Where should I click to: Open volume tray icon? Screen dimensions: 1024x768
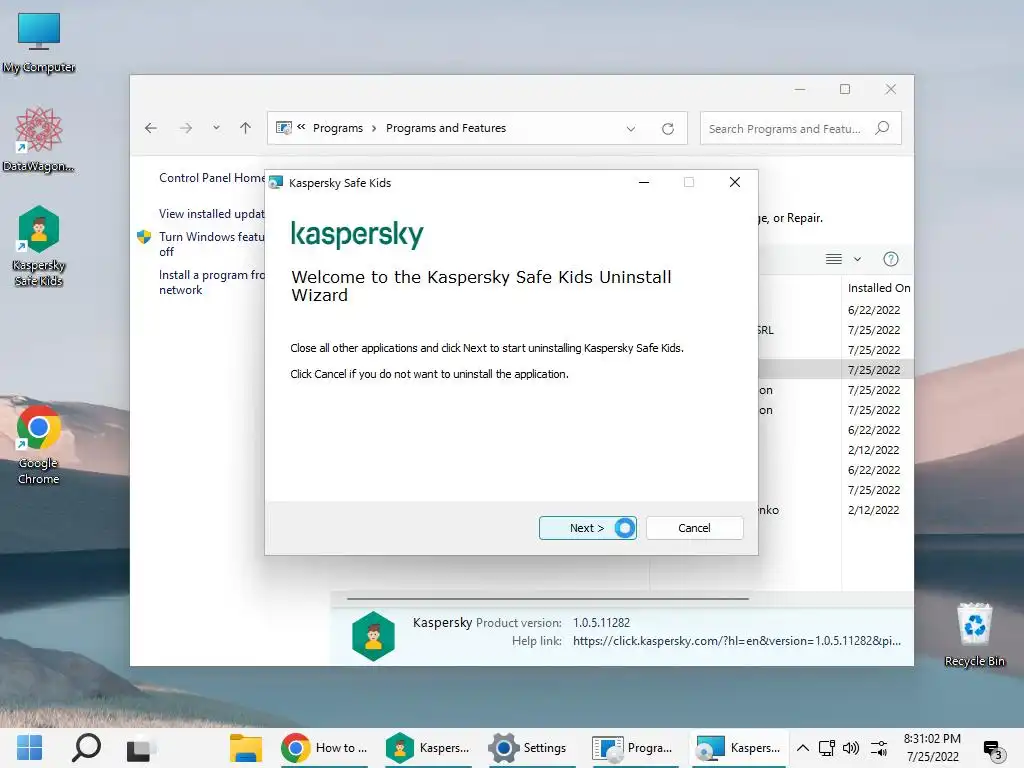point(850,748)
